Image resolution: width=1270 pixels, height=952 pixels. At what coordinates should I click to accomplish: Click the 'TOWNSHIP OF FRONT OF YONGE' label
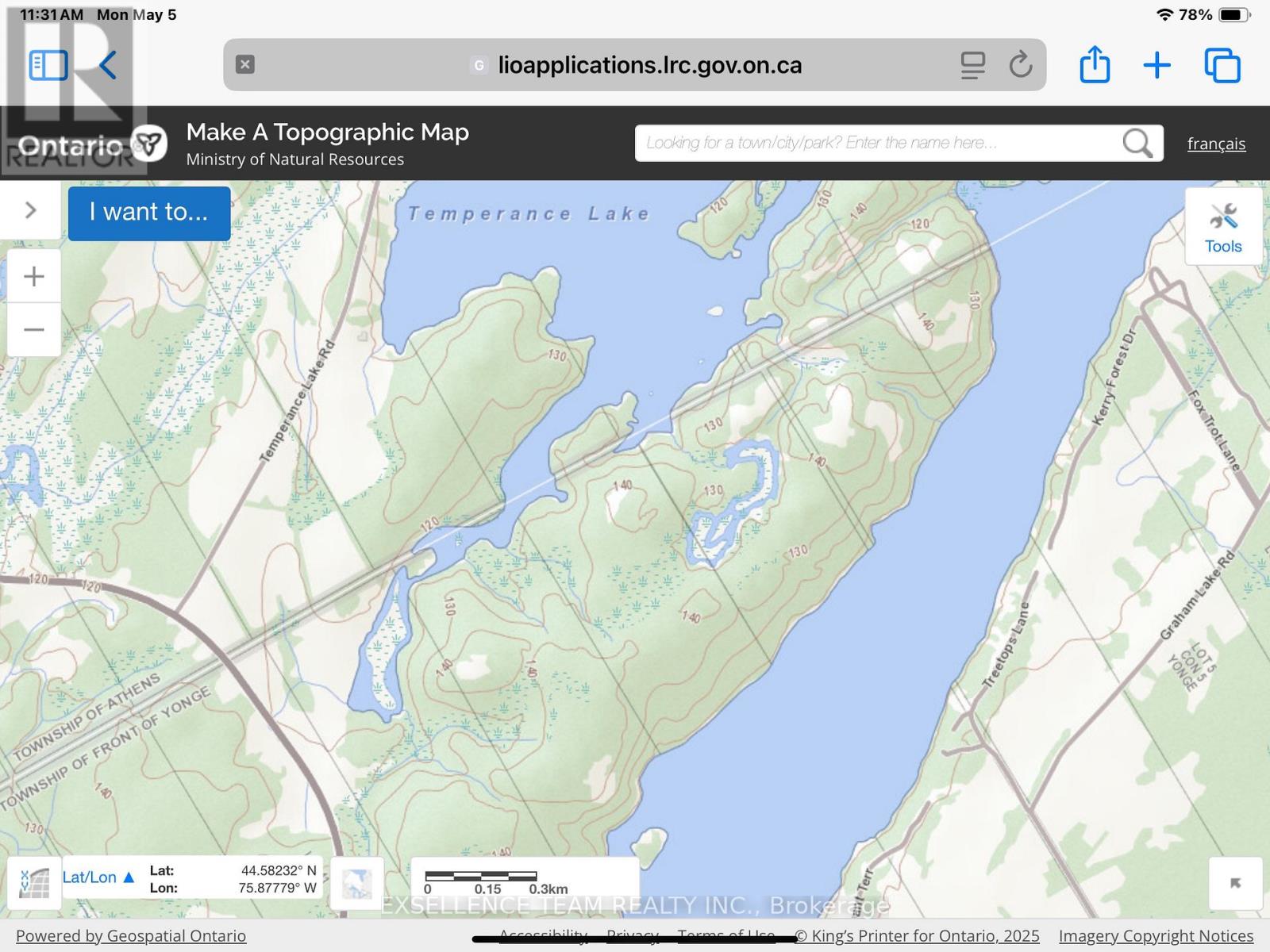pos(106,748)
